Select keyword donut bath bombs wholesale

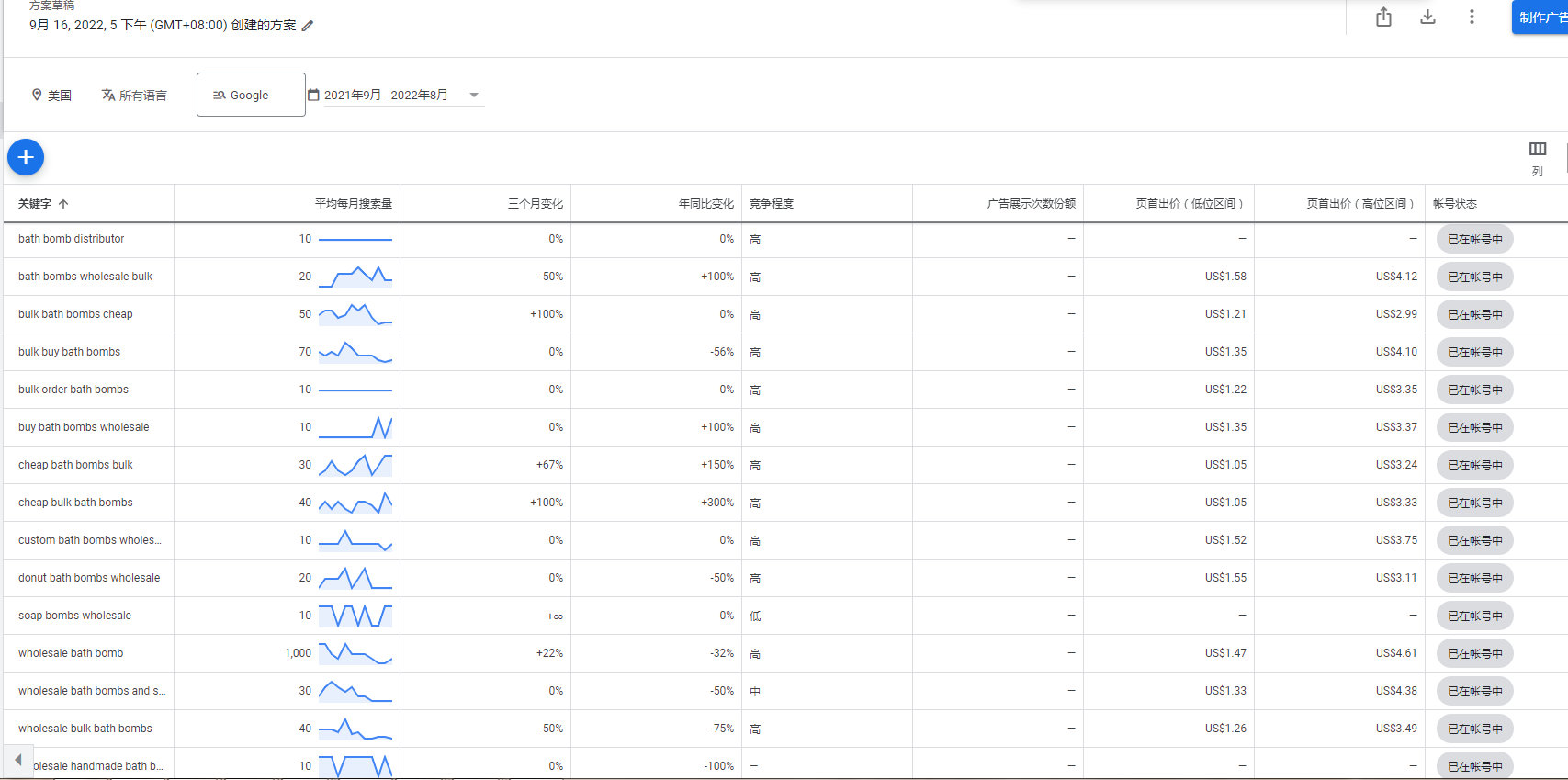pyautogui.click(x=89, y=578)
